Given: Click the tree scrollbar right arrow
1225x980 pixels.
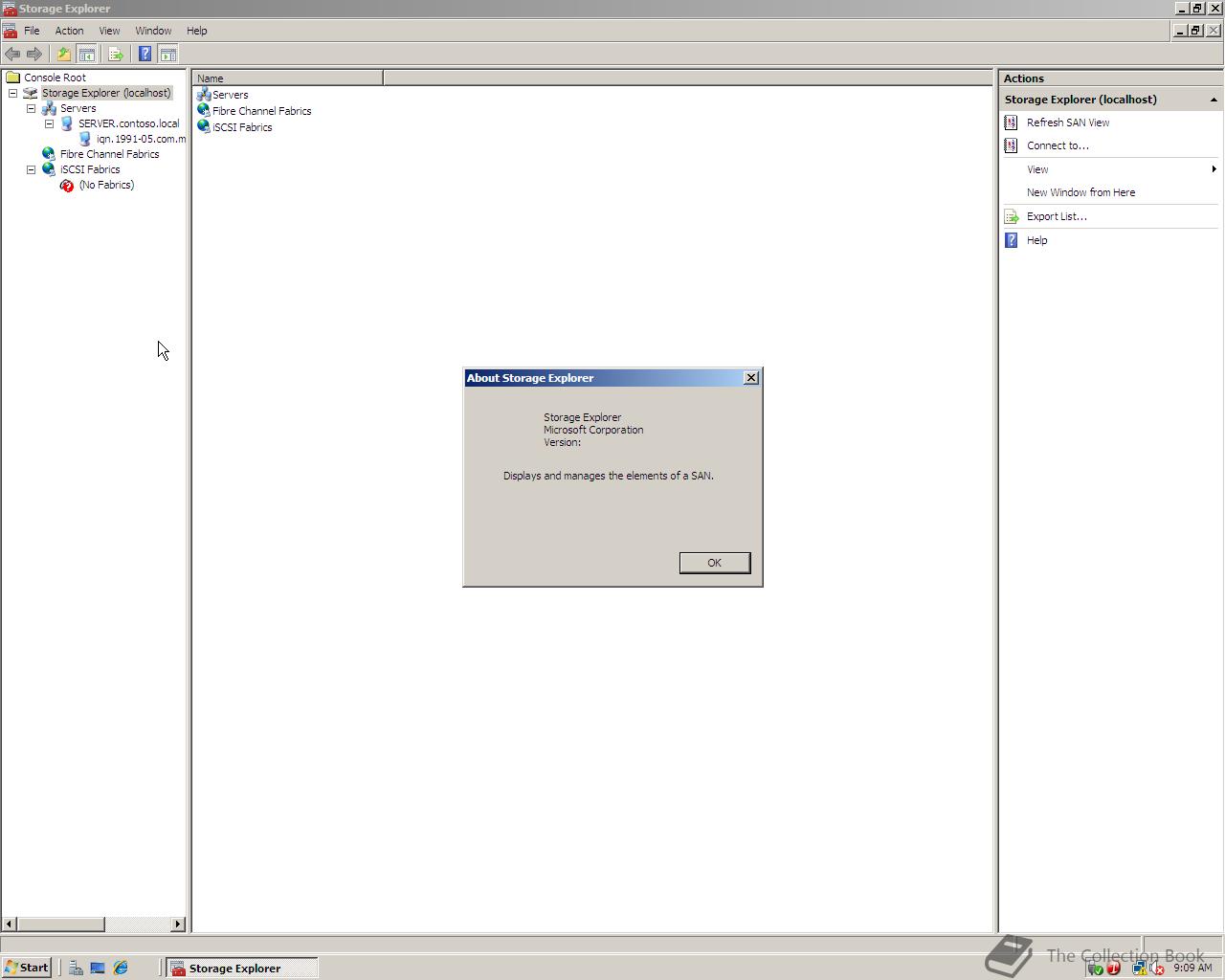Looking at the screenshot, I should point(178,924).
